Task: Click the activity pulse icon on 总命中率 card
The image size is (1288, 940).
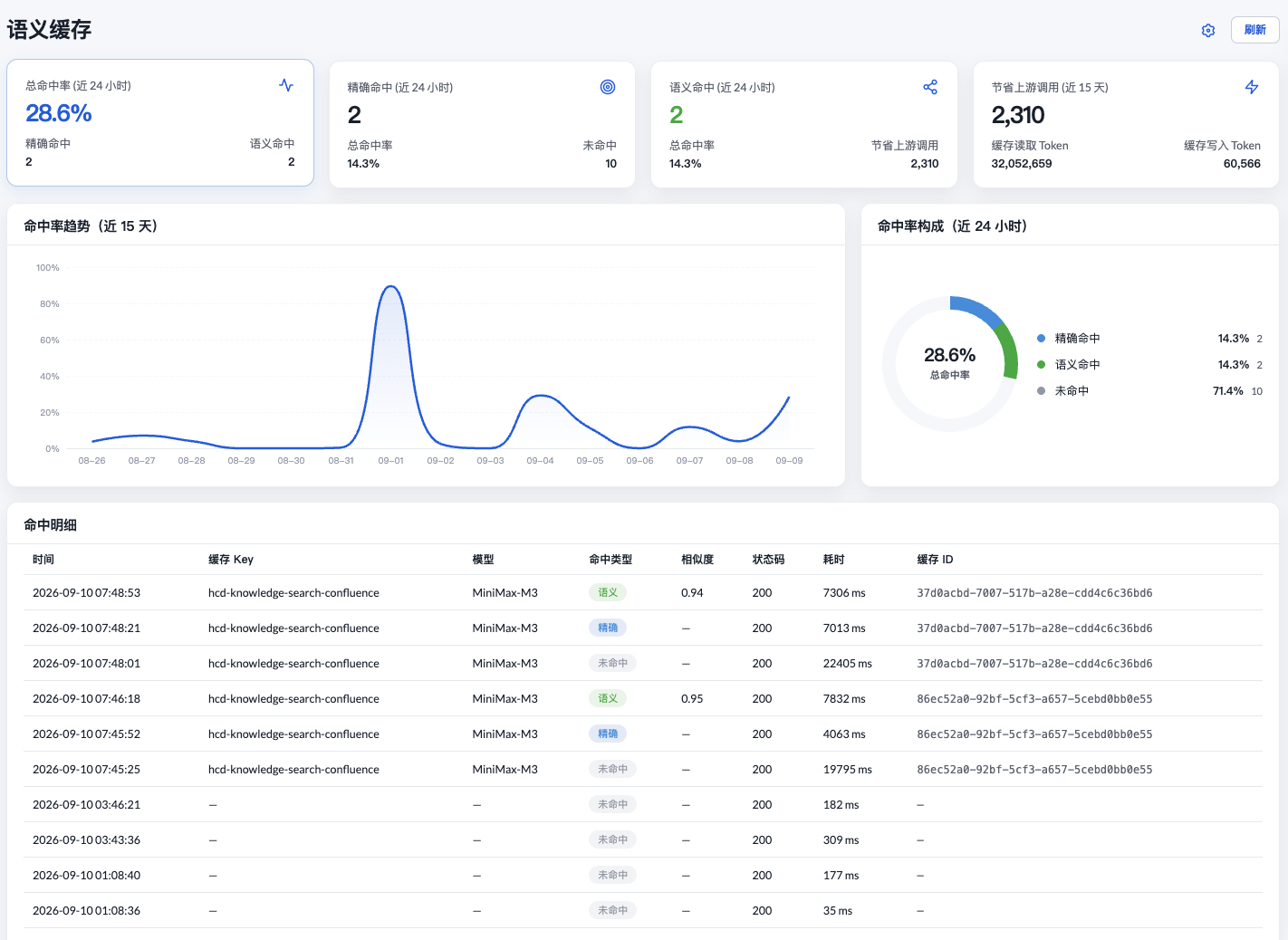Action: 286,85
